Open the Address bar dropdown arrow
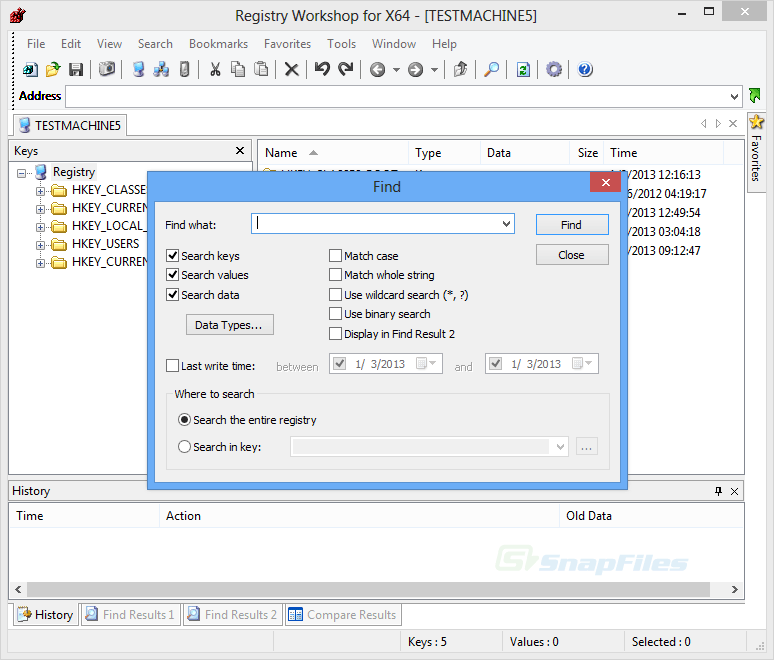The height and width of the screenshot is (660, 774). [734, 97]
